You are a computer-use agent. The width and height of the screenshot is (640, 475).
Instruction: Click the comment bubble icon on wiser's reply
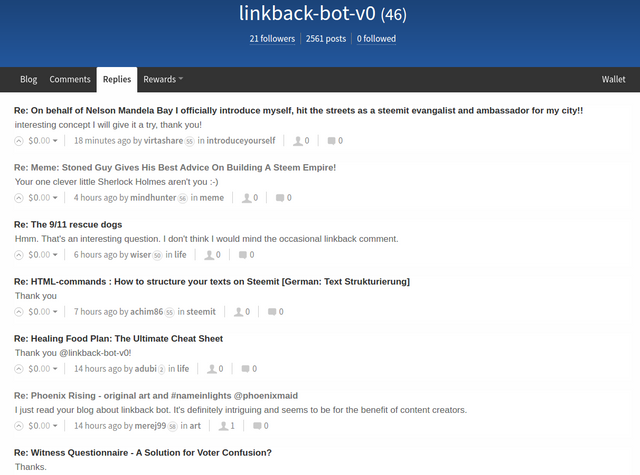pyautogui.click(x=242, y=255)
